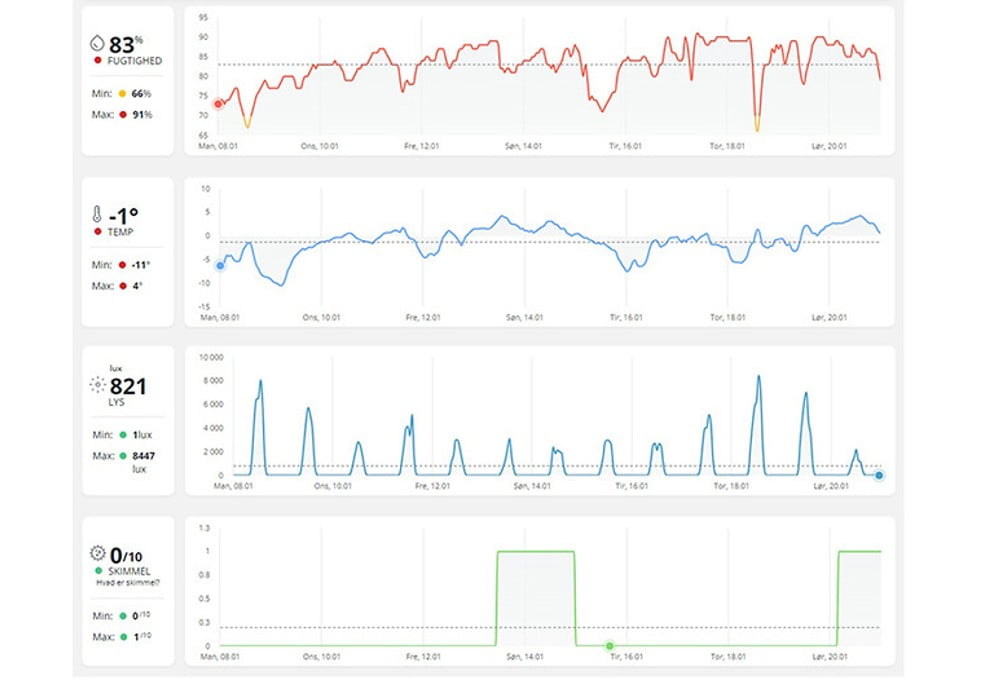Select the blue marker on the temperature chart

[x=220, y=265]
